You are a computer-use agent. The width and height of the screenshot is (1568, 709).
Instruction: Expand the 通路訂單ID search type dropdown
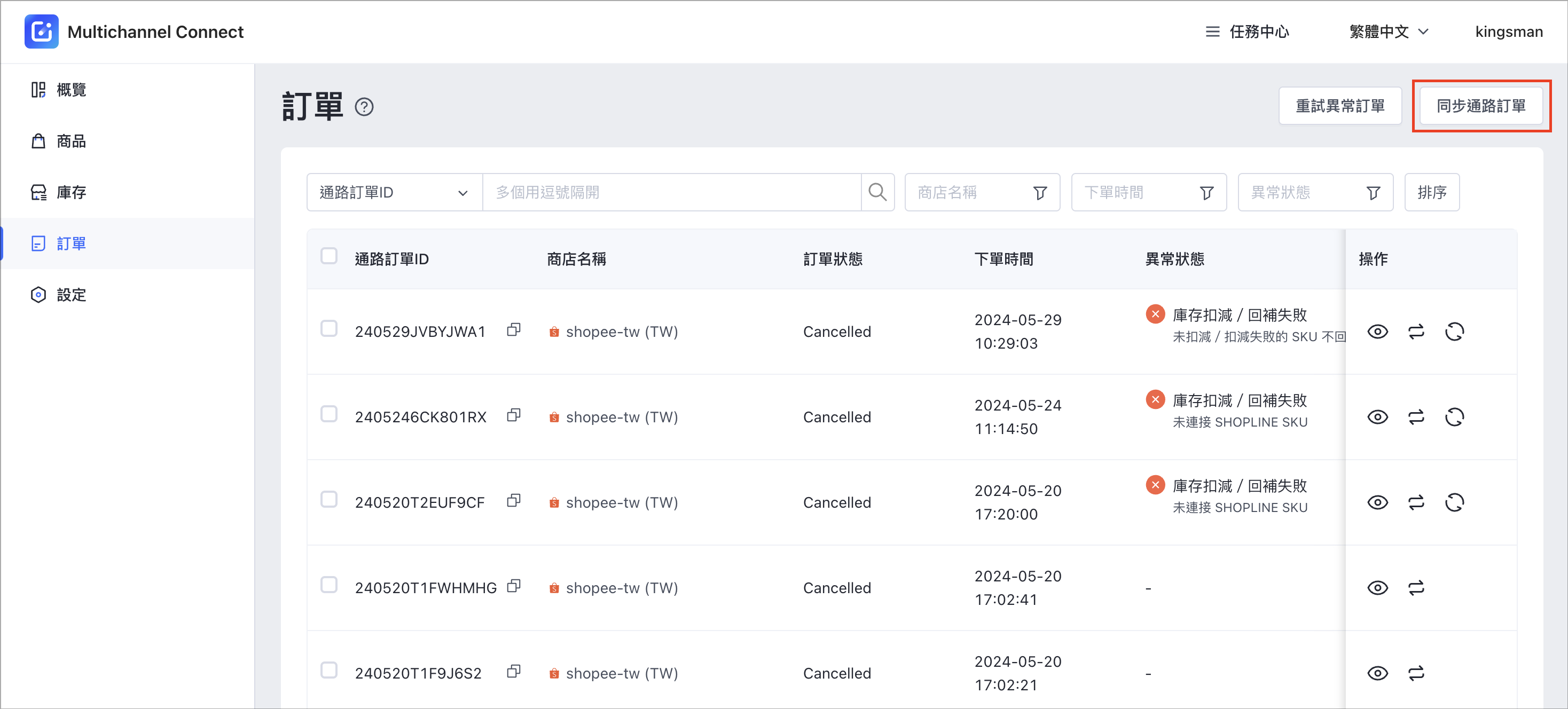tap(395, 192)
